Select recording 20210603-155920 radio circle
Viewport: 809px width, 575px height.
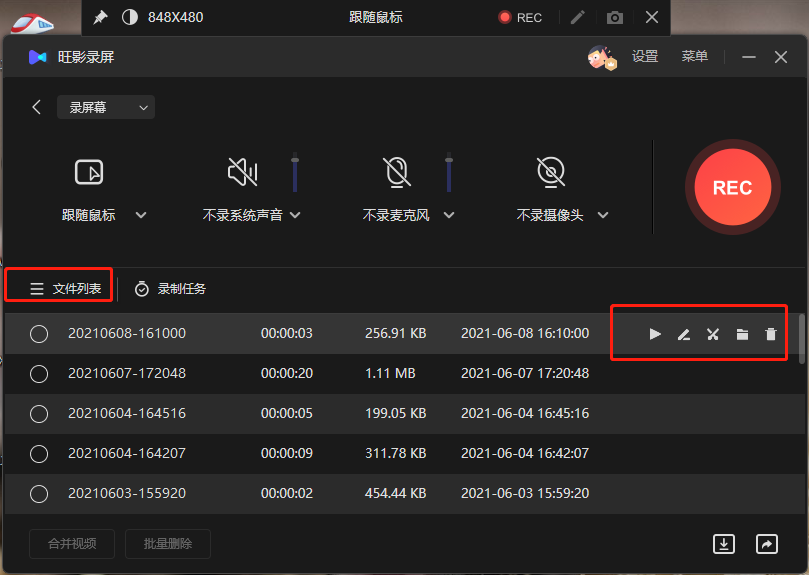39,494
